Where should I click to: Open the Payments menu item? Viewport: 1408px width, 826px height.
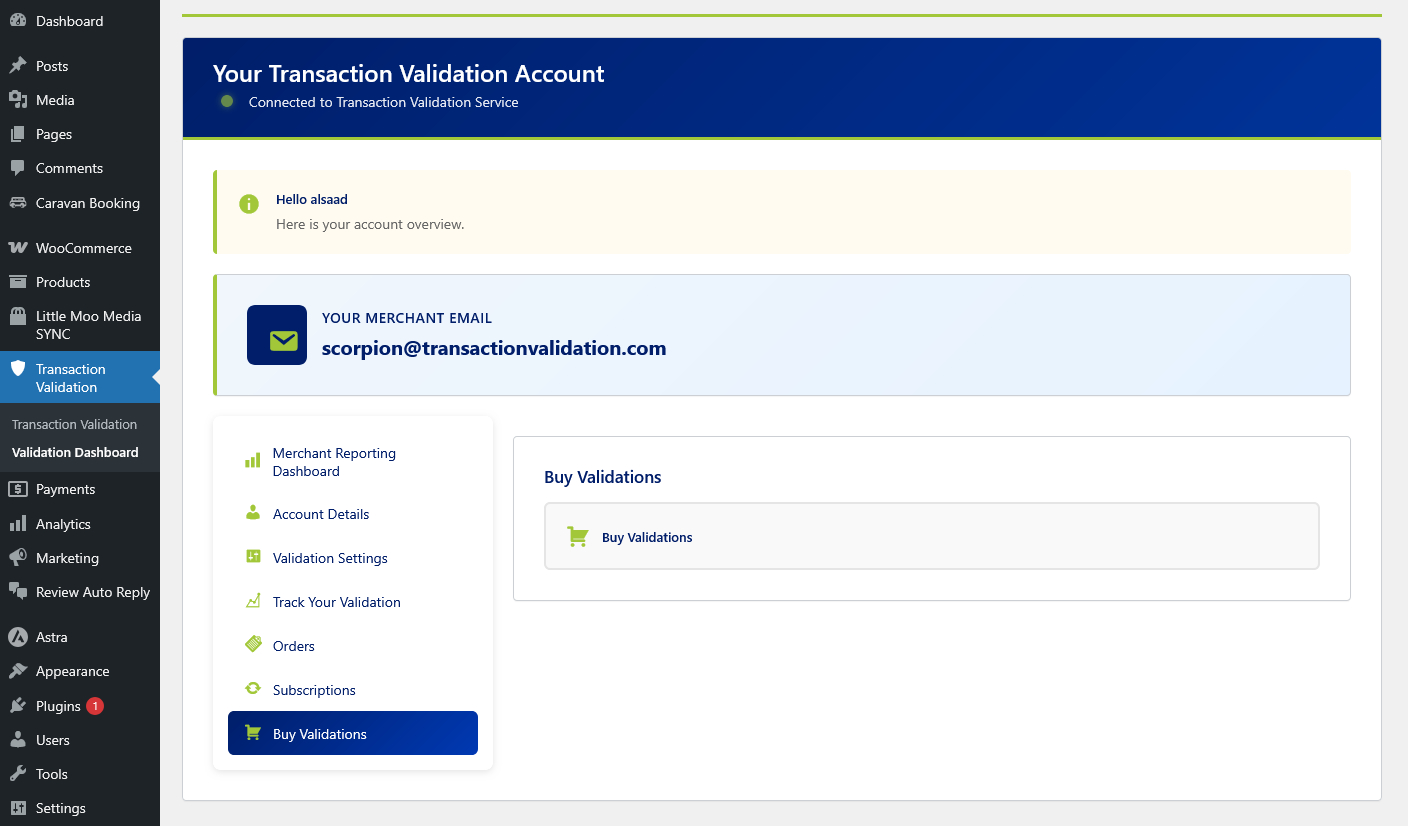pyautogui.click(x=80, y=489)
